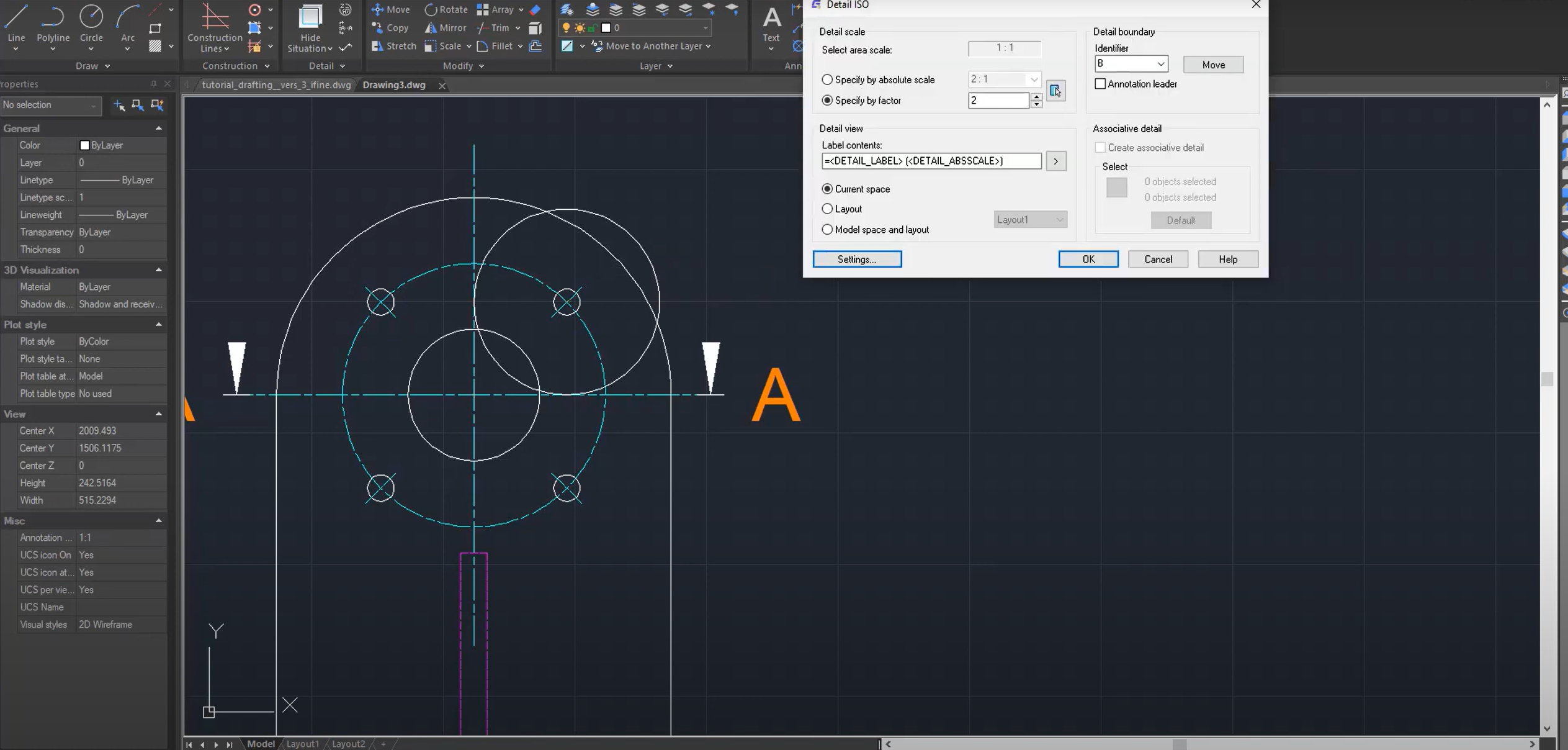The image size is (1568, 750).
Task: Select the Stretch tool in Modify
Action: [x=393, y=46]
